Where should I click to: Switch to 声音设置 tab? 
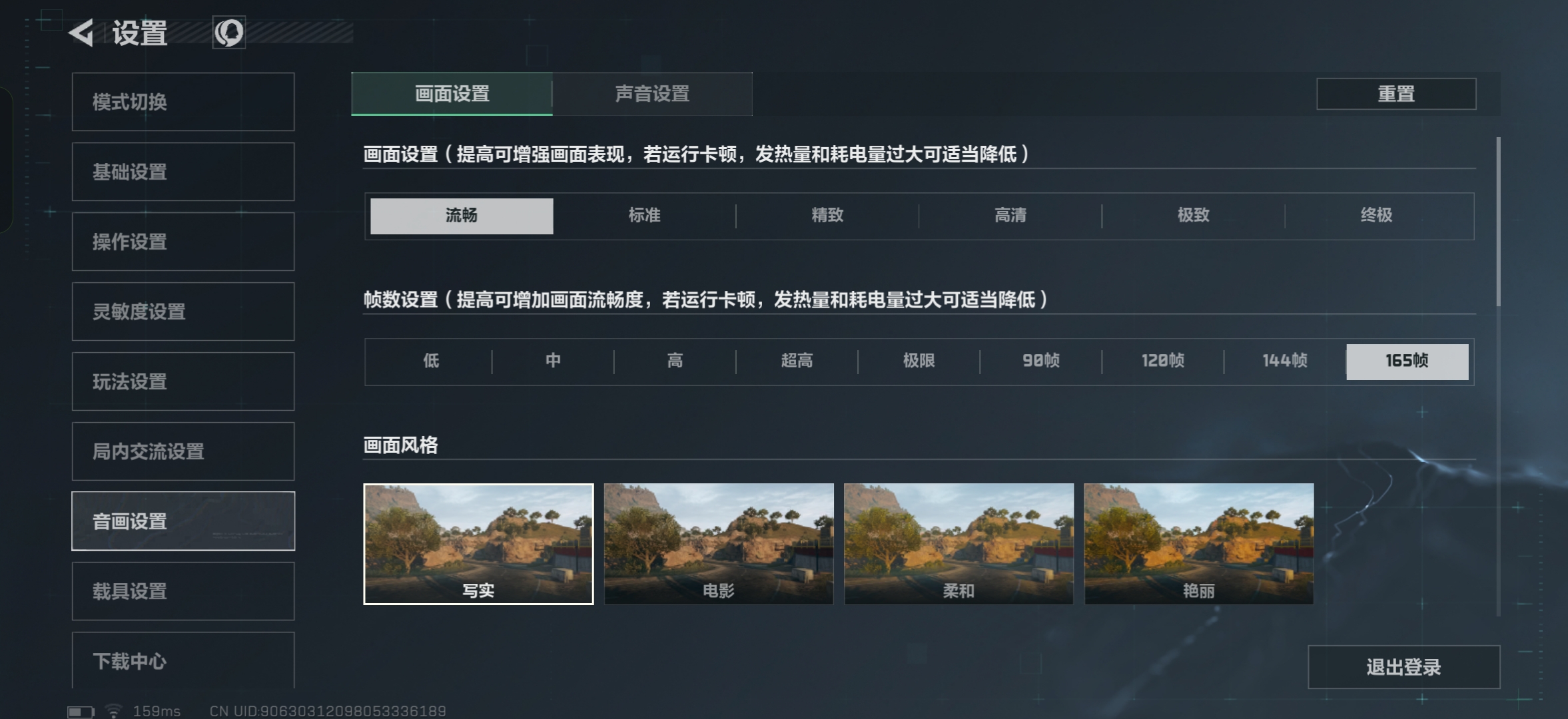click(652, 94)
